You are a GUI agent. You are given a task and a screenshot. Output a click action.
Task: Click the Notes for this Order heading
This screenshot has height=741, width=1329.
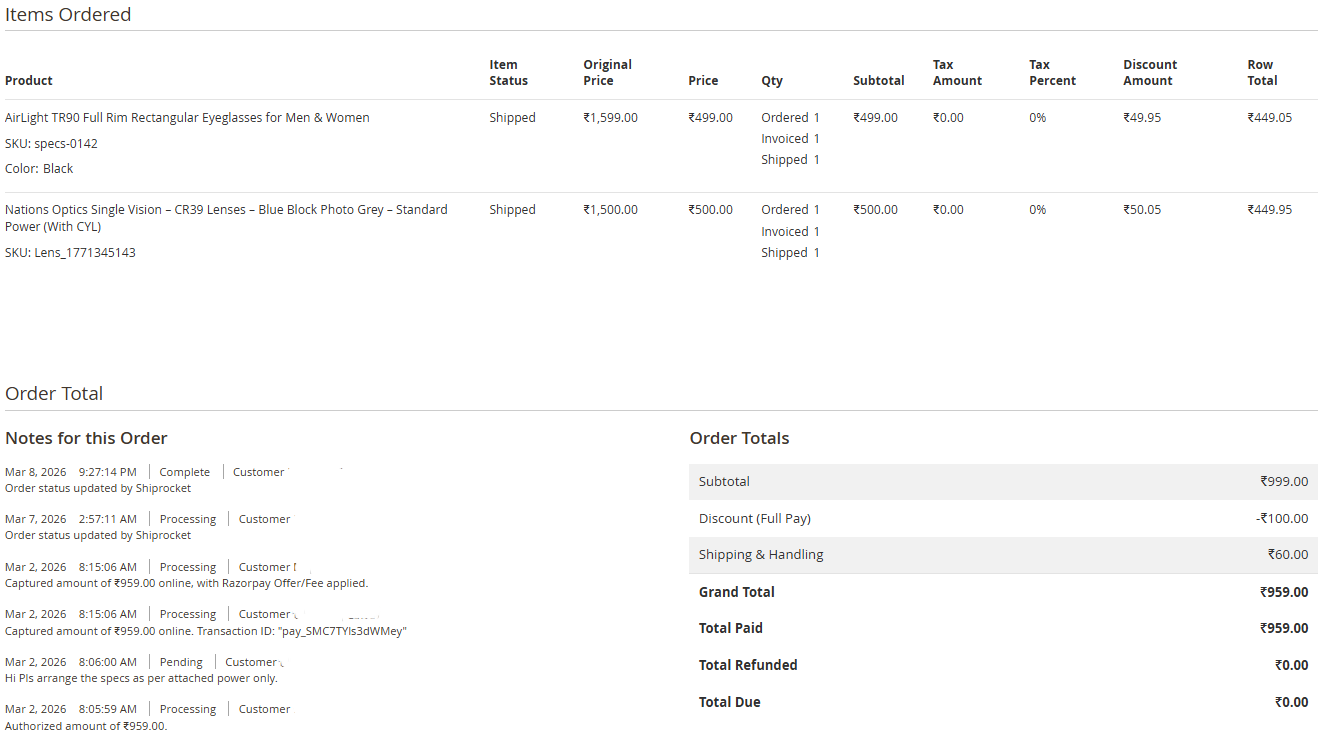(x=86, y=438)
